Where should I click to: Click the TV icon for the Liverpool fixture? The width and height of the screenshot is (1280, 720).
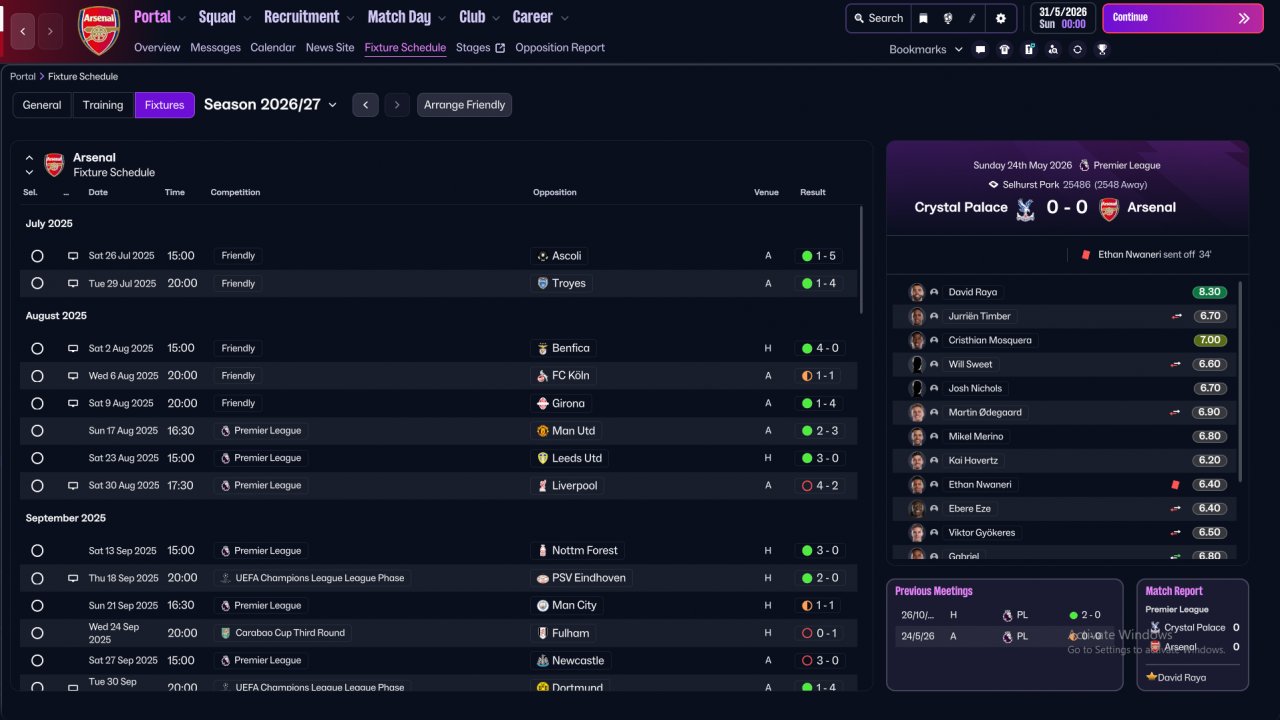click(73, 486)
